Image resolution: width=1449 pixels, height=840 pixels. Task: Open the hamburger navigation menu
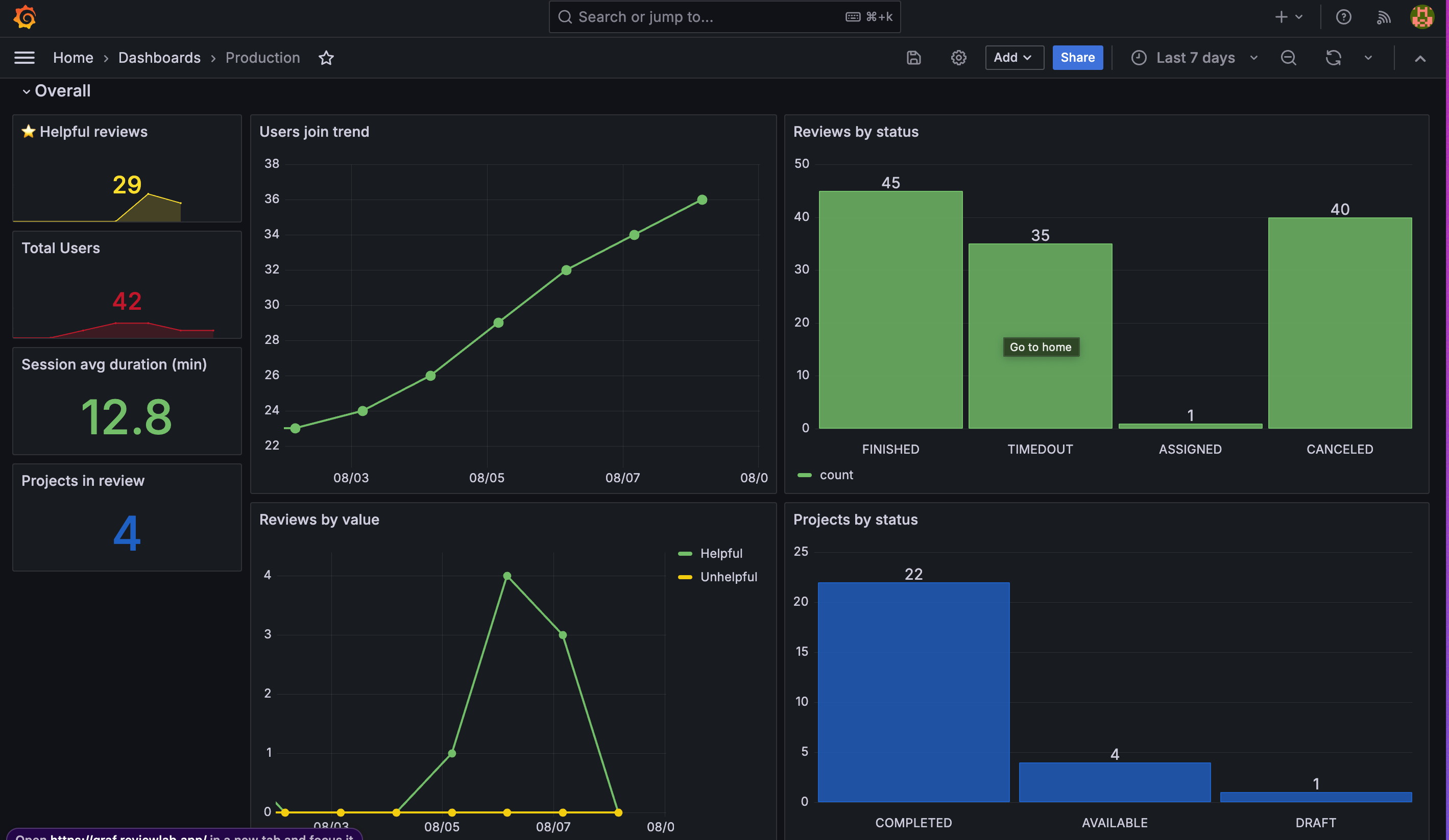24,58
